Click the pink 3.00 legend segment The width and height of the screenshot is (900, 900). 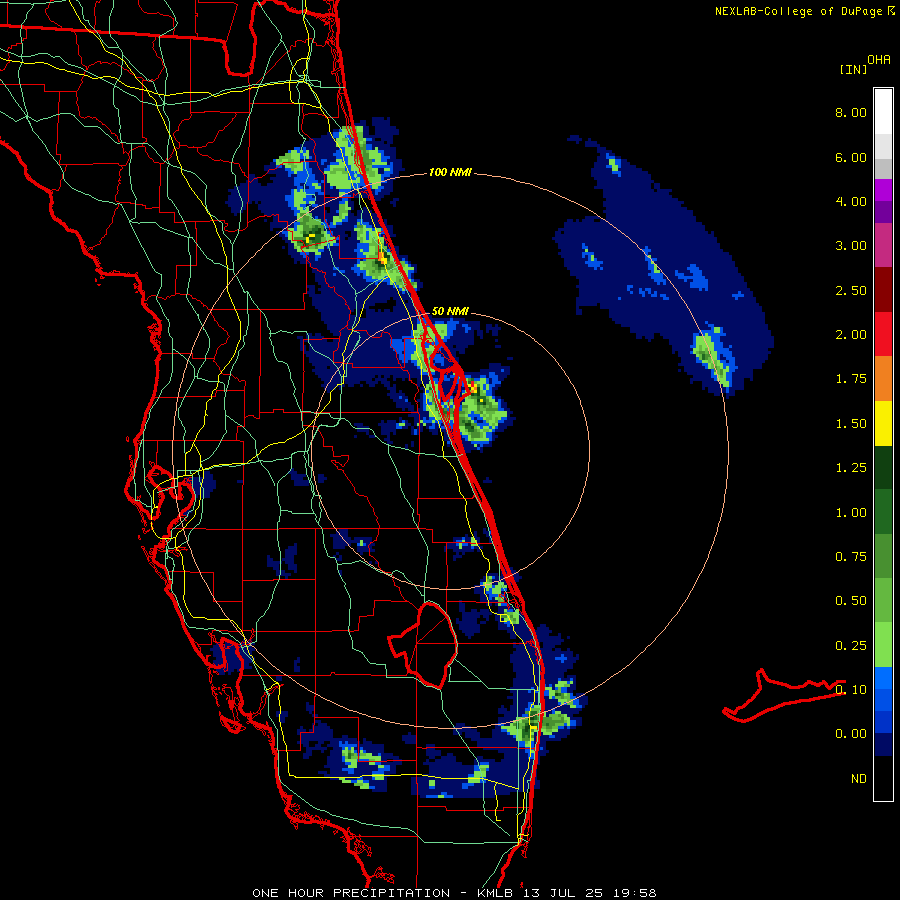coord(883,245)
